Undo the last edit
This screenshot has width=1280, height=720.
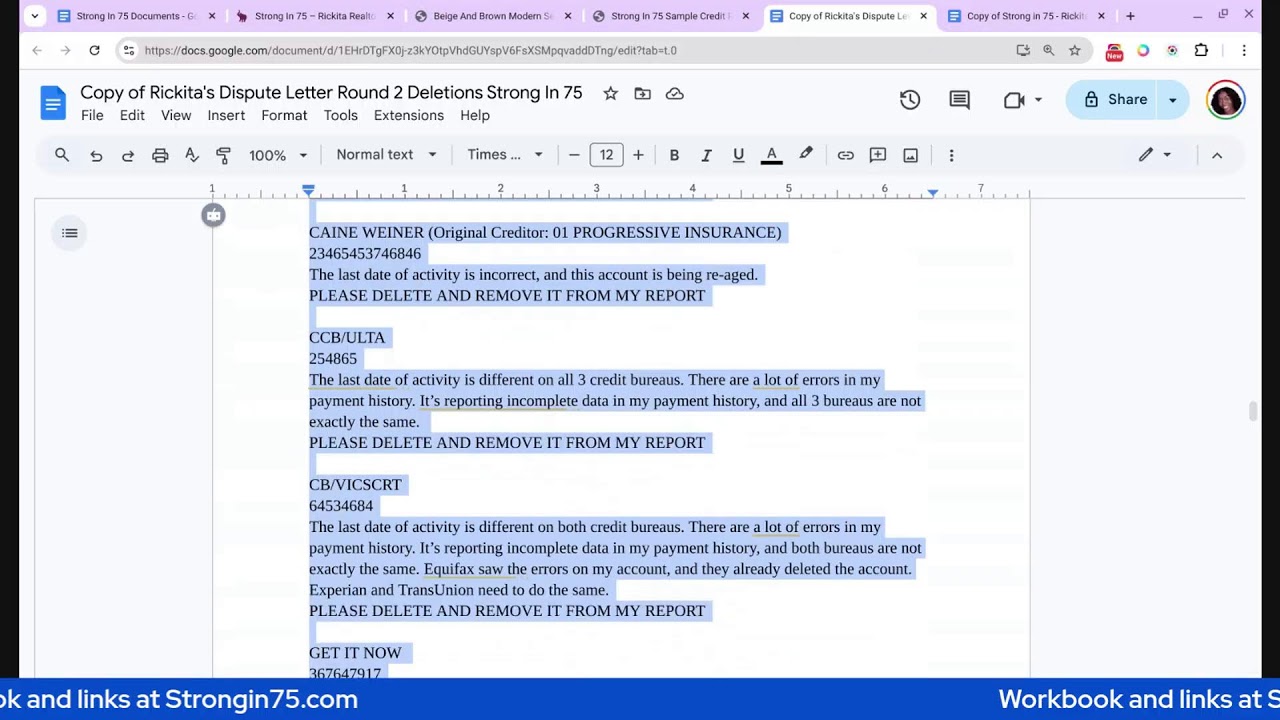96,155
